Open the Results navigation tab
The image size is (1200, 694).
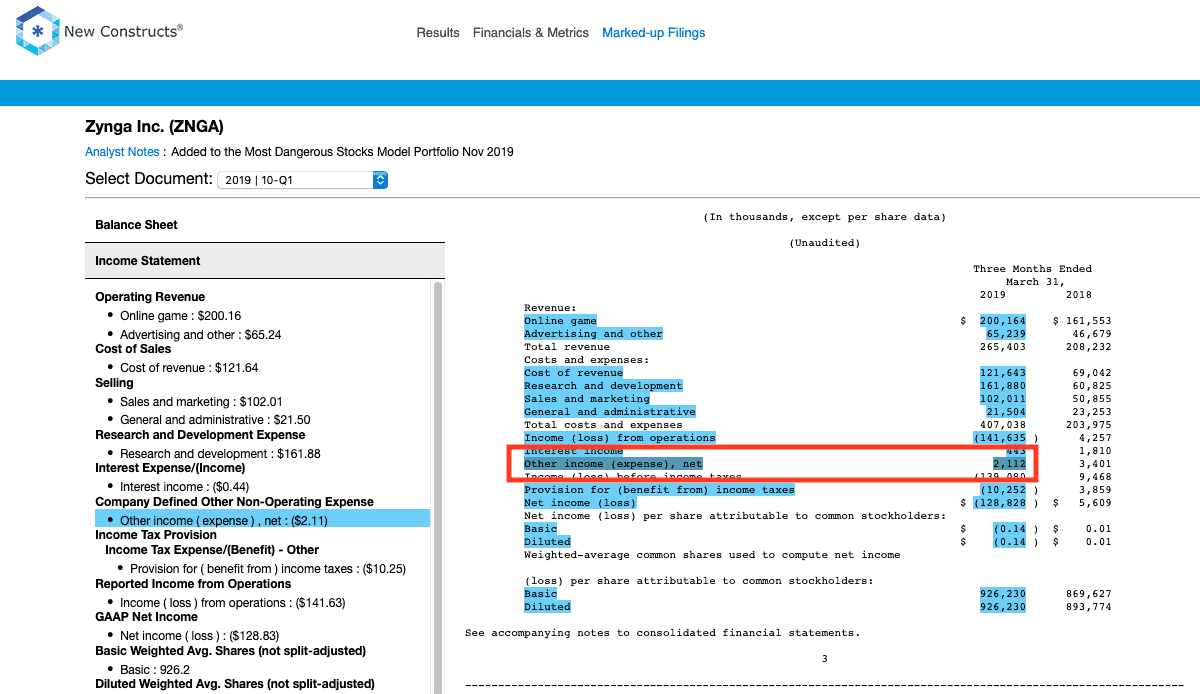pos(438,33)
